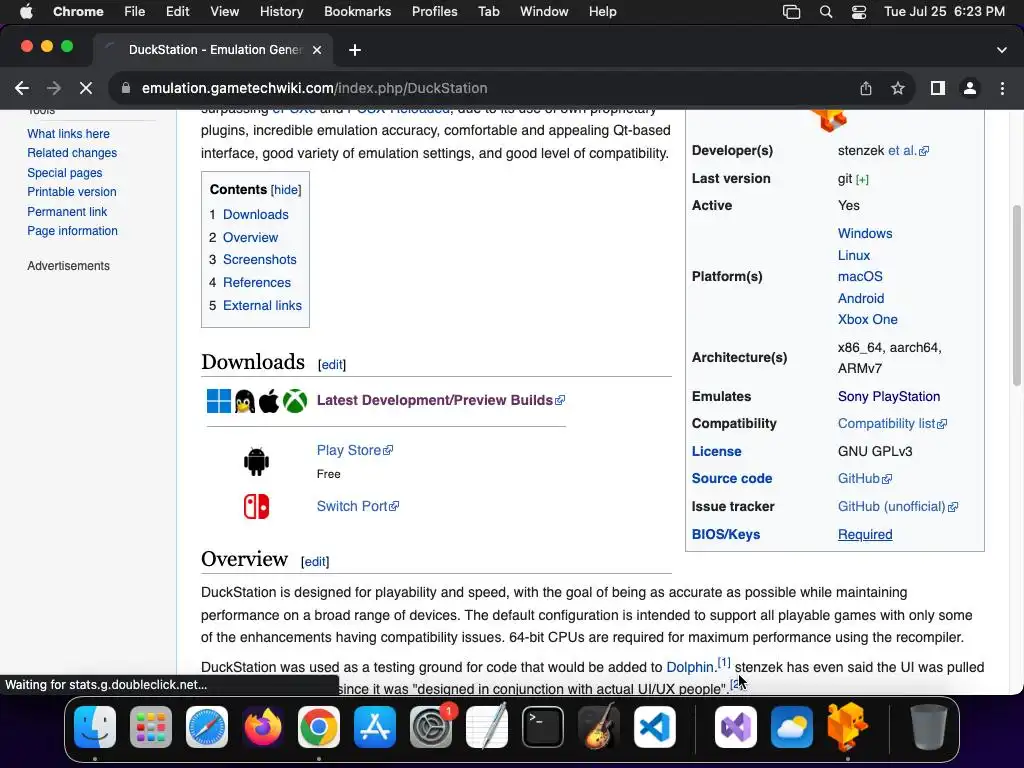This screenshot has width=1024, height=768.
Task: Click the forward navigation arrow
Action: coord(54,88)
